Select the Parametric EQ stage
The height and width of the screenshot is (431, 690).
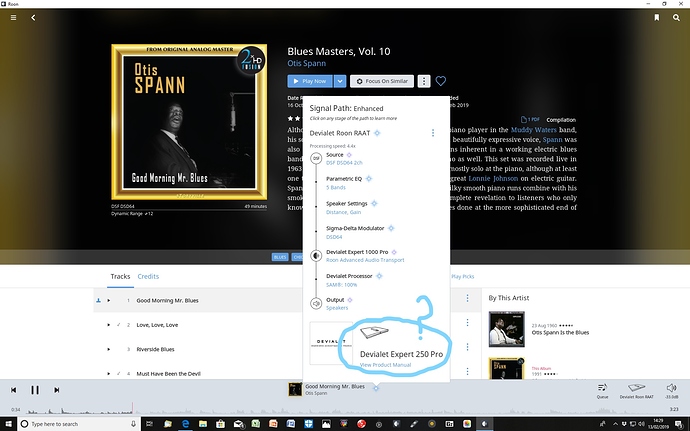344,179
